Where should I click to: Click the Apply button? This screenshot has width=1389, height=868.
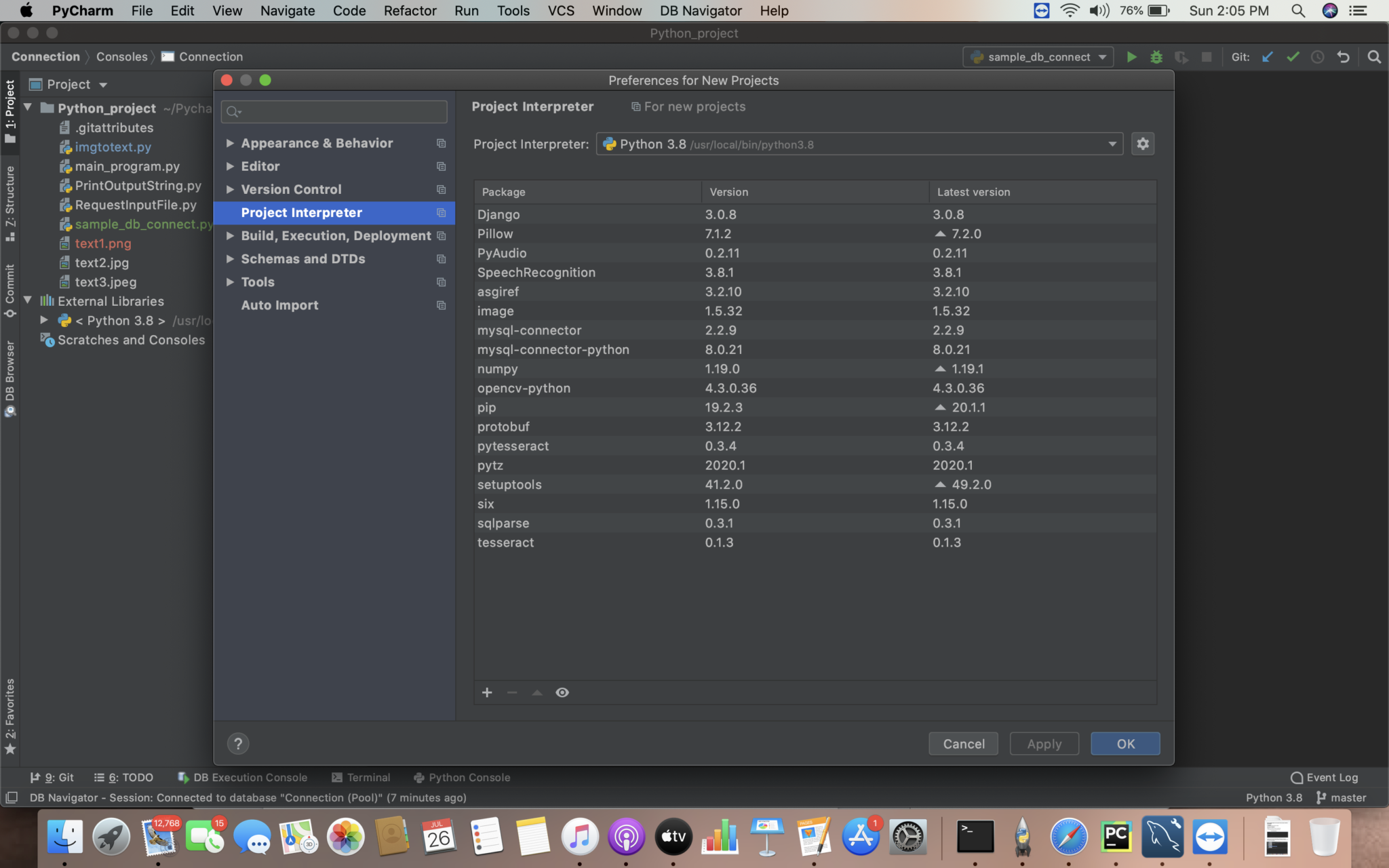(1044, 744)
